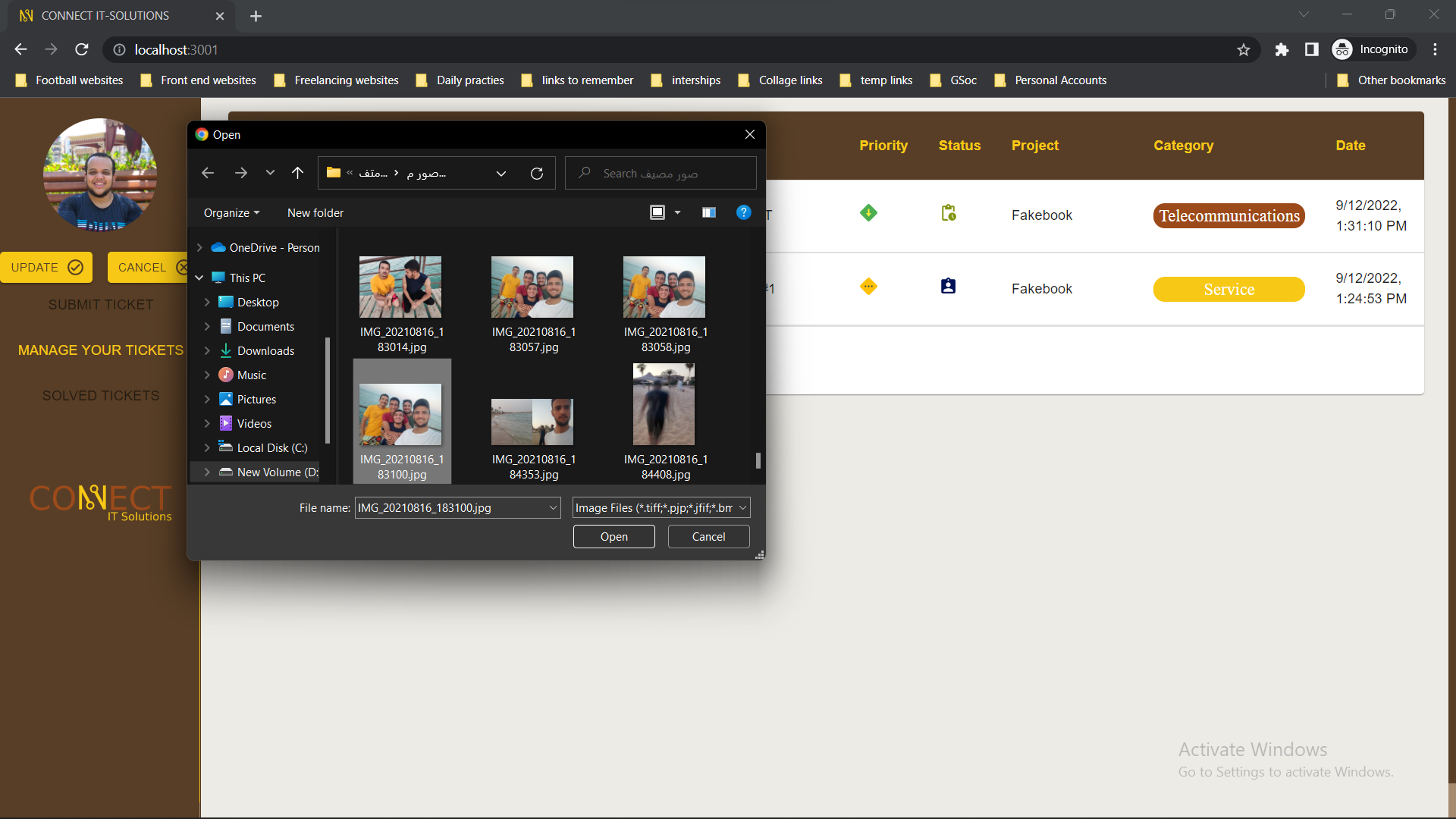Expand the address bar path dropdown

501,174
